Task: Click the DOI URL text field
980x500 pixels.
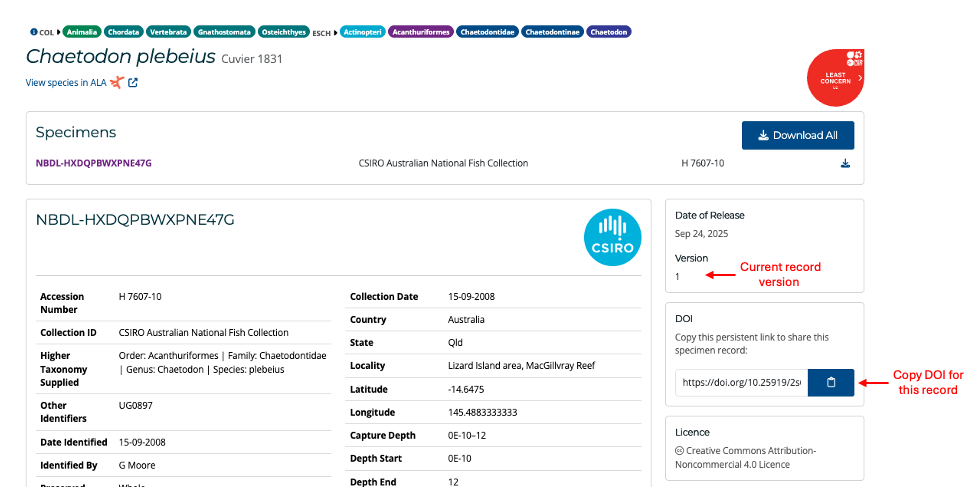Action: click(741, 382)
